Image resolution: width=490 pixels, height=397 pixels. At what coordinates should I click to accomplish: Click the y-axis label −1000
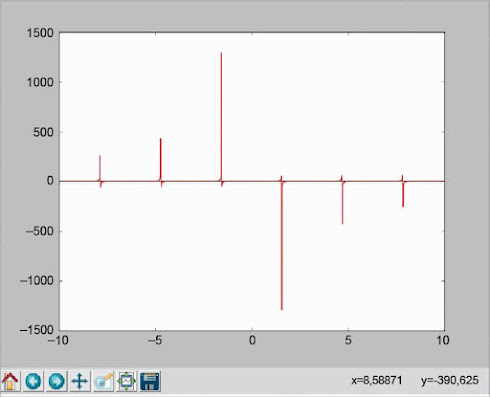click(x=37, y=281)
